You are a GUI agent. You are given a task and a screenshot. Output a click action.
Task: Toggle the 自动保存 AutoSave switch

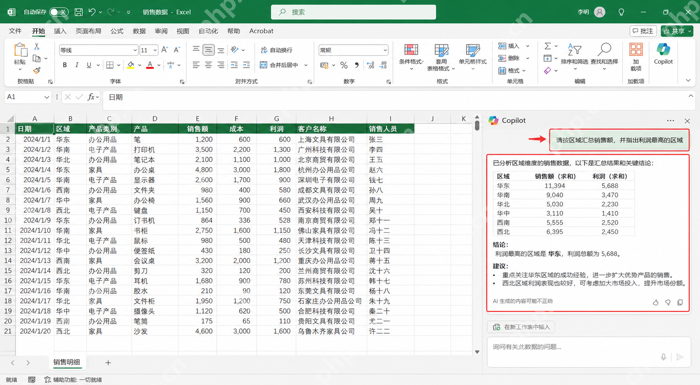58,12
